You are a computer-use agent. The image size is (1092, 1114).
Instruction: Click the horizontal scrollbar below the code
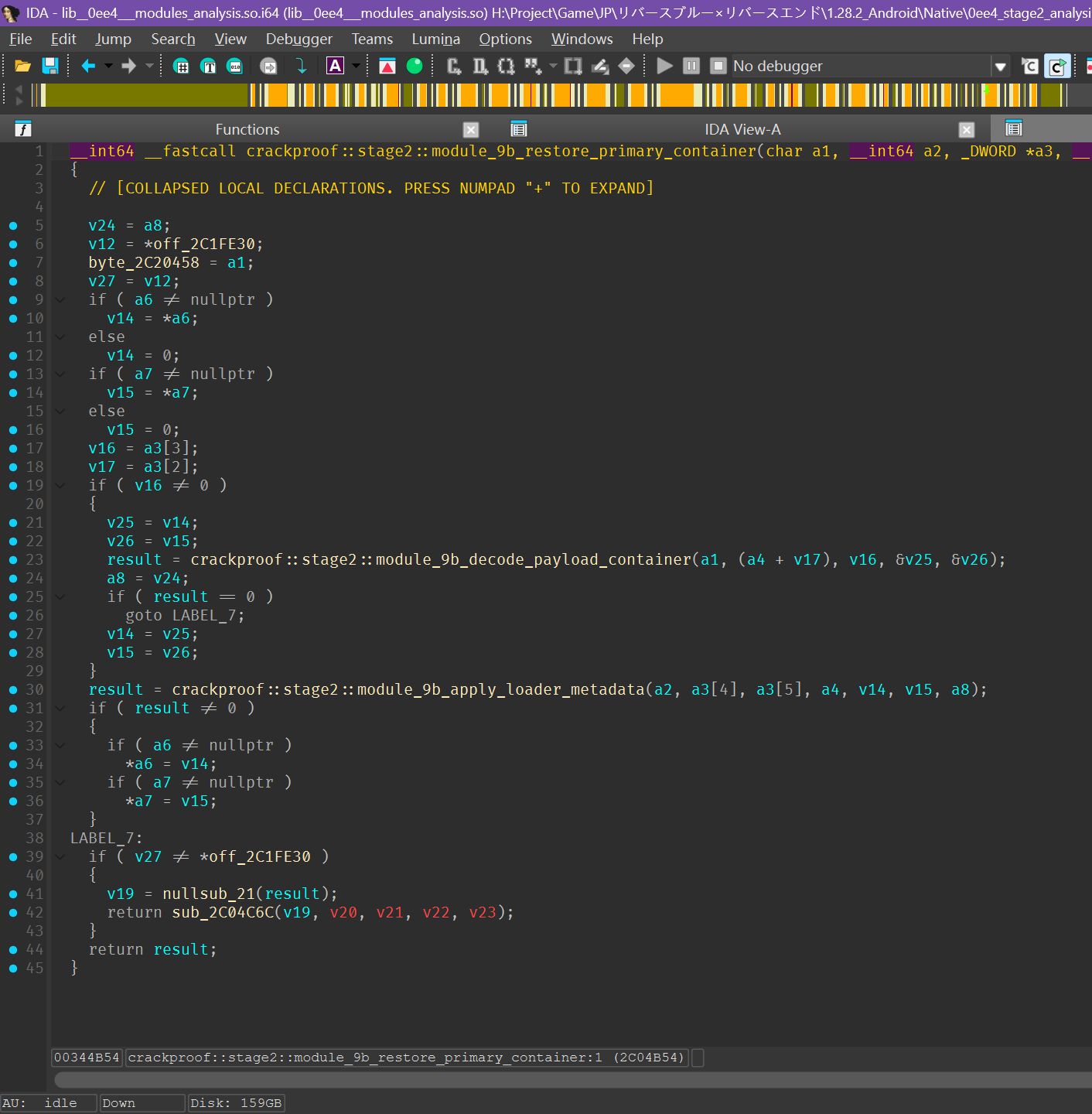(x=572, y=1079)
